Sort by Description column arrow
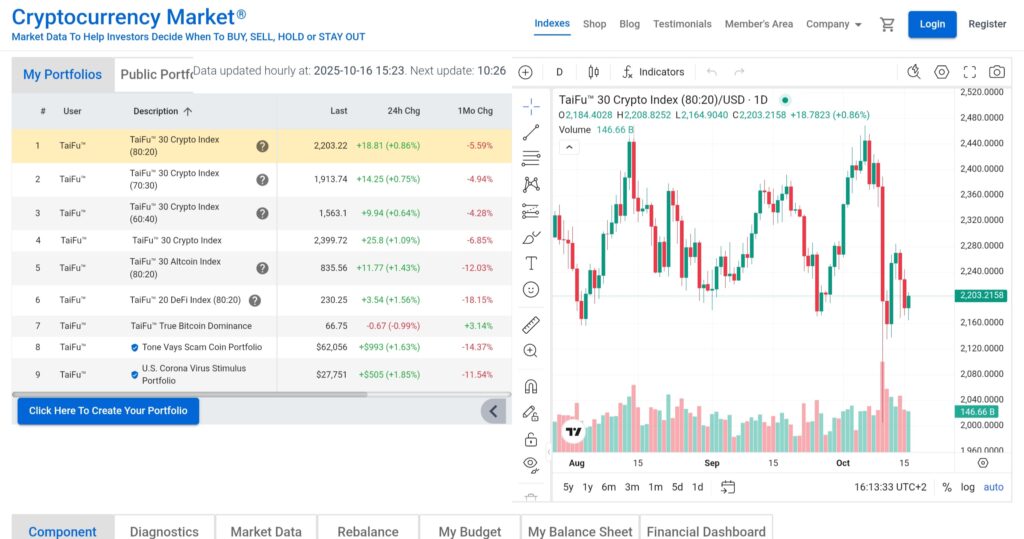Viewport: 1024px width, 539px height. [x=188, y=111]
